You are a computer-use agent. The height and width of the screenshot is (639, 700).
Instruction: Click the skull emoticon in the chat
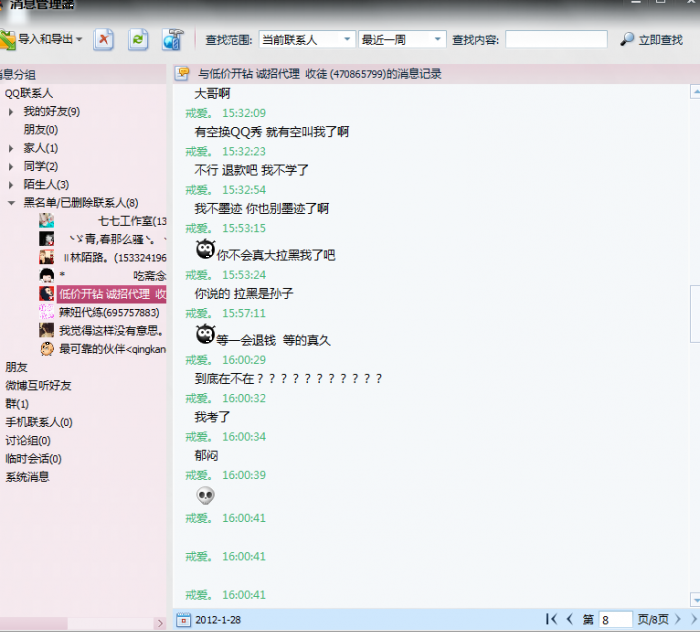coord(205,495)
